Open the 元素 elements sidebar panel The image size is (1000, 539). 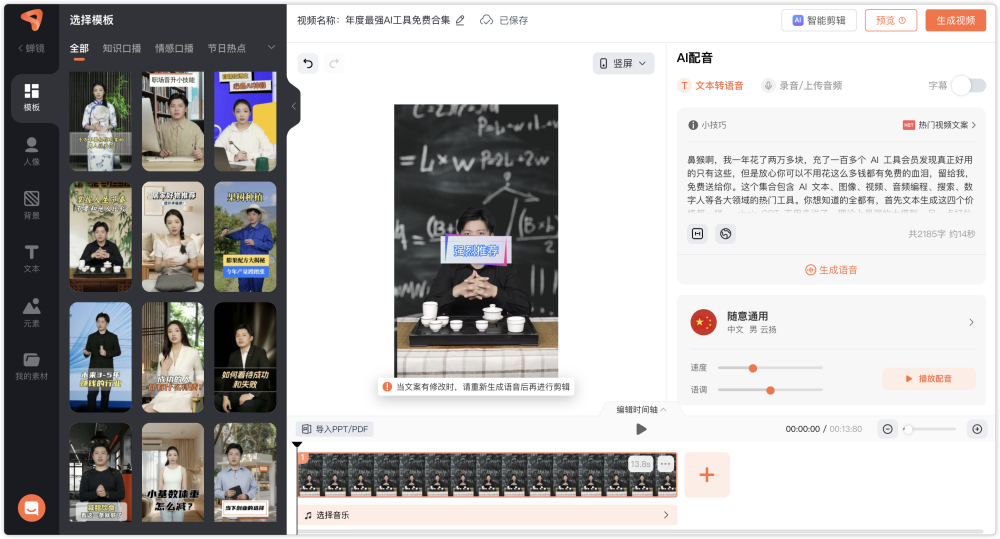coord(31,313)
